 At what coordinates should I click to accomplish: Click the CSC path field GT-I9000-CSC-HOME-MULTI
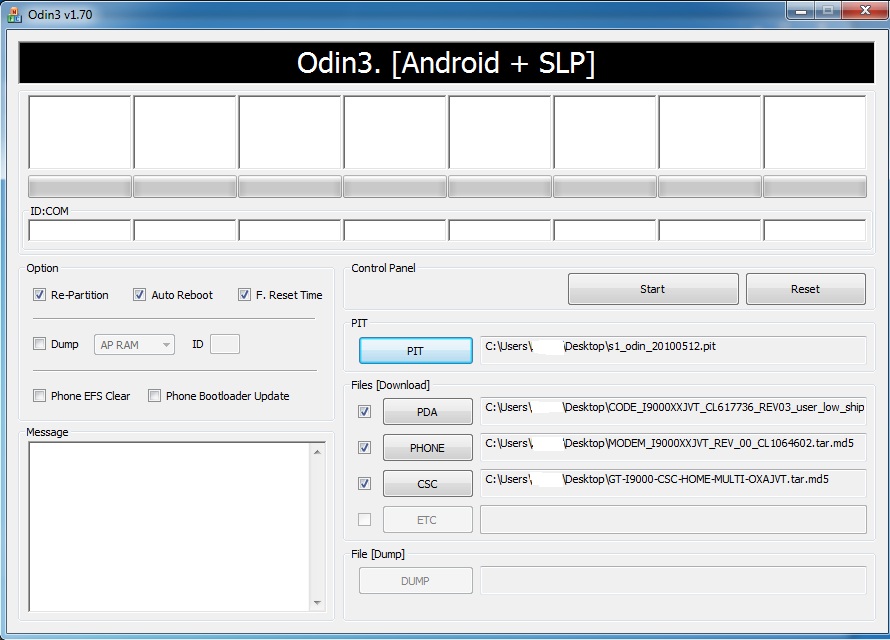(673, 483)
